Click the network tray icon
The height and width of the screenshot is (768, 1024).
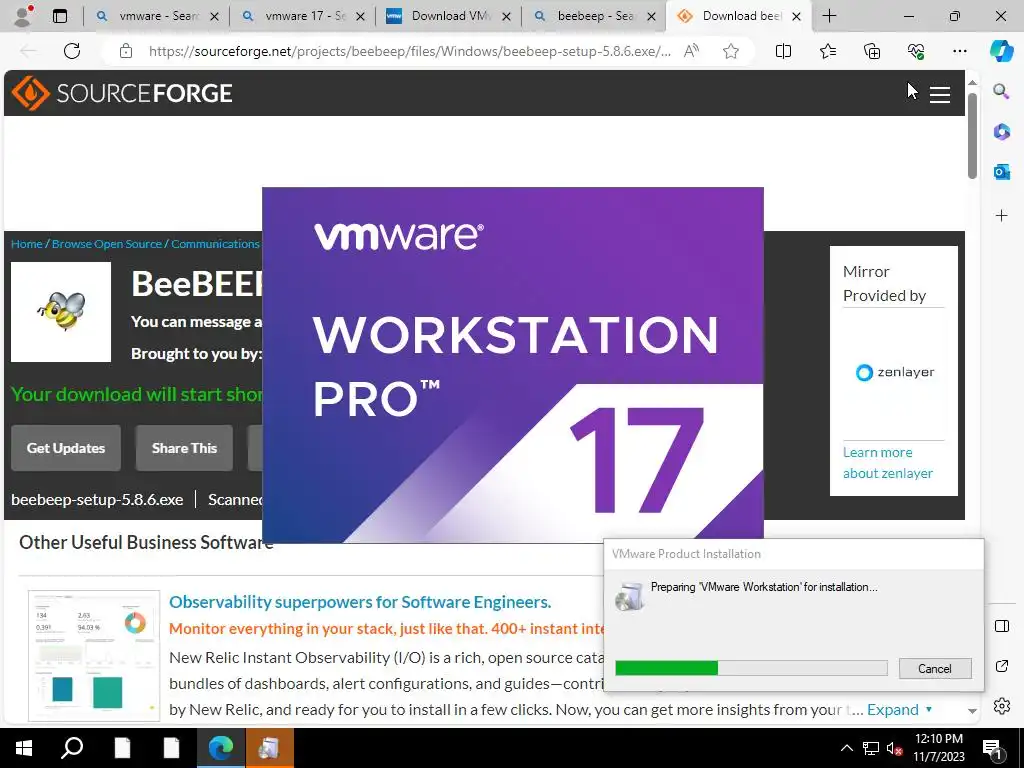point(871,748)
